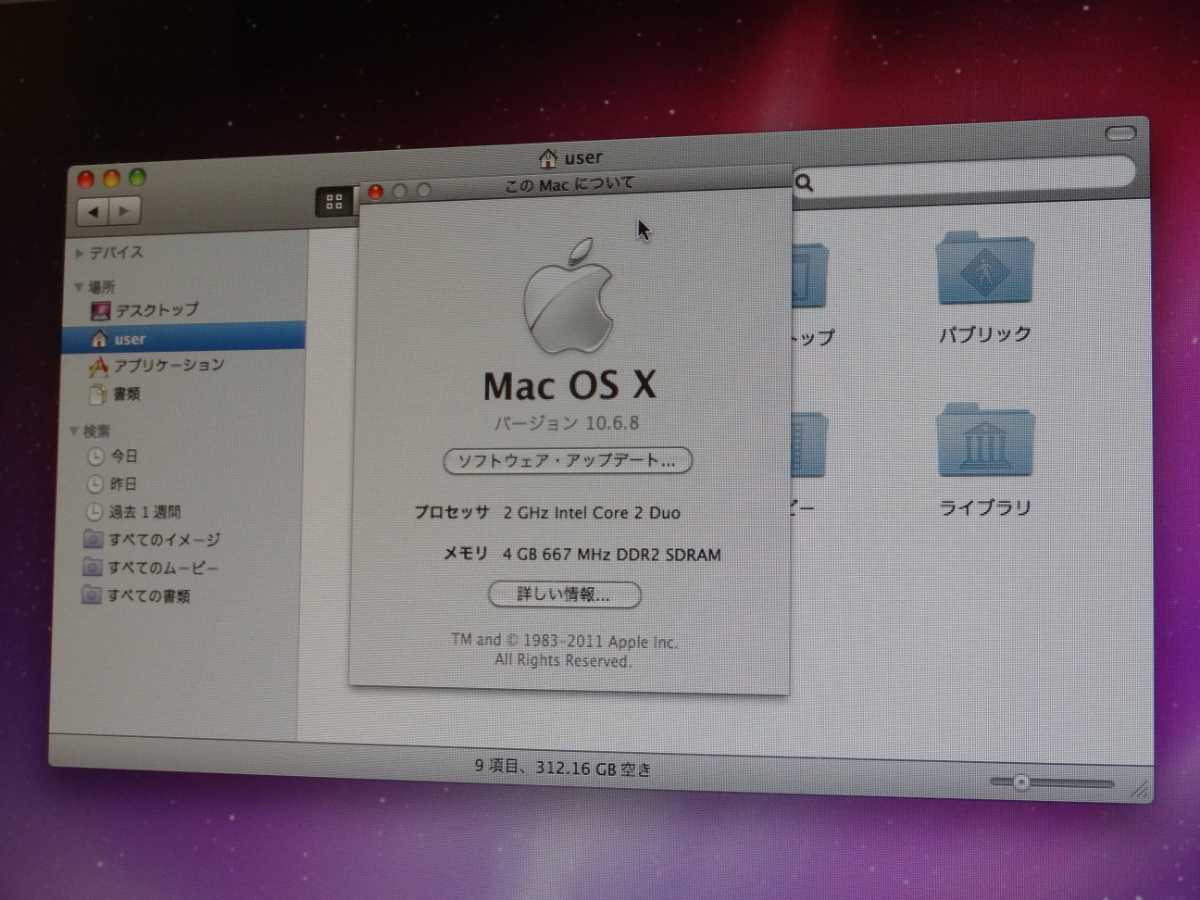Click the ソフトウェア・アップデート button
Viewport: 1200px width, 900px height.
pos(568,461)
